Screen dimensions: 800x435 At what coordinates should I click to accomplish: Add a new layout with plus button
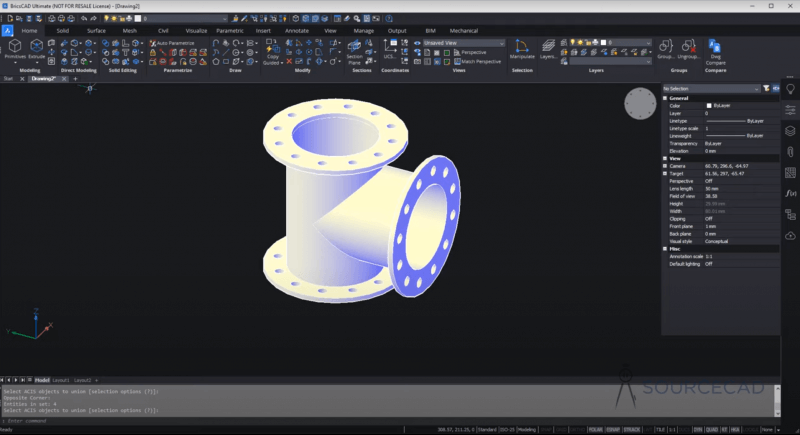click(x=96, y=380)
